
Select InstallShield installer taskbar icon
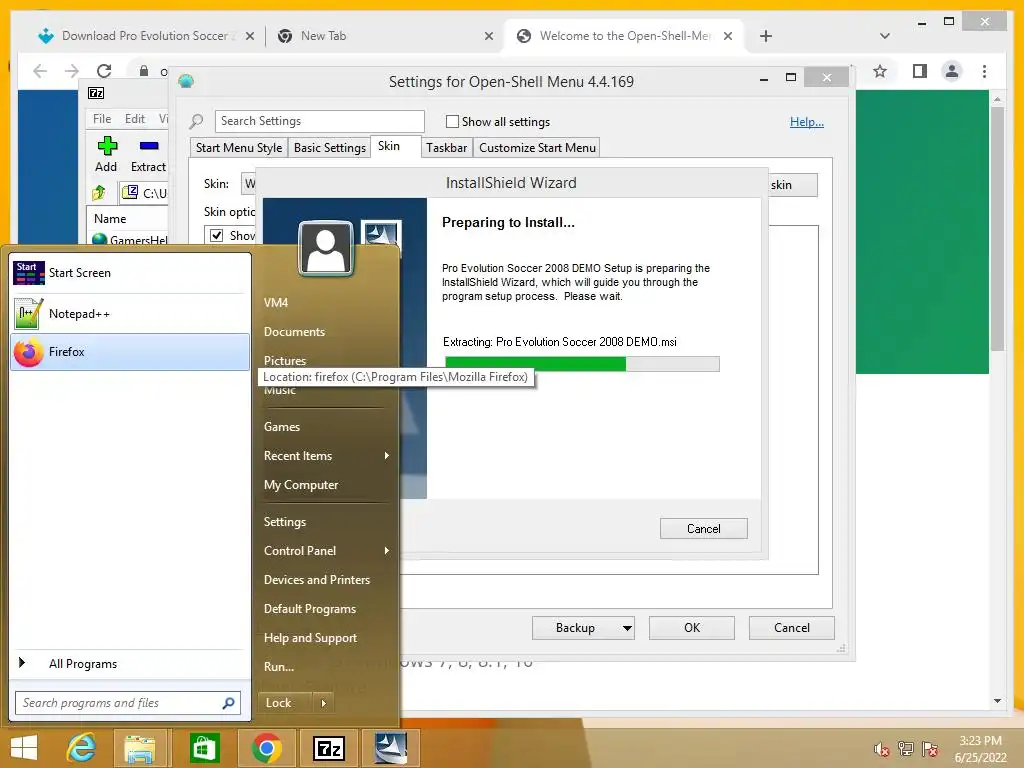[x=391, y=748]
